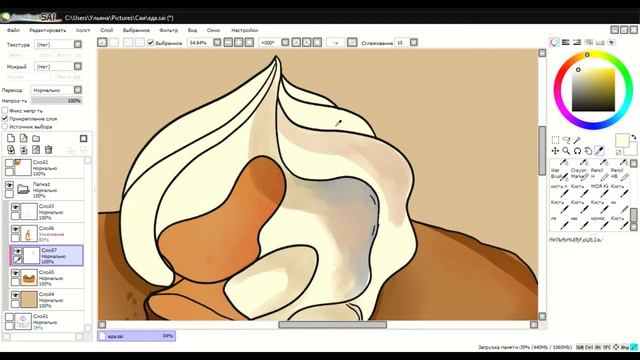Open the Холст menu

coord(83,30)
